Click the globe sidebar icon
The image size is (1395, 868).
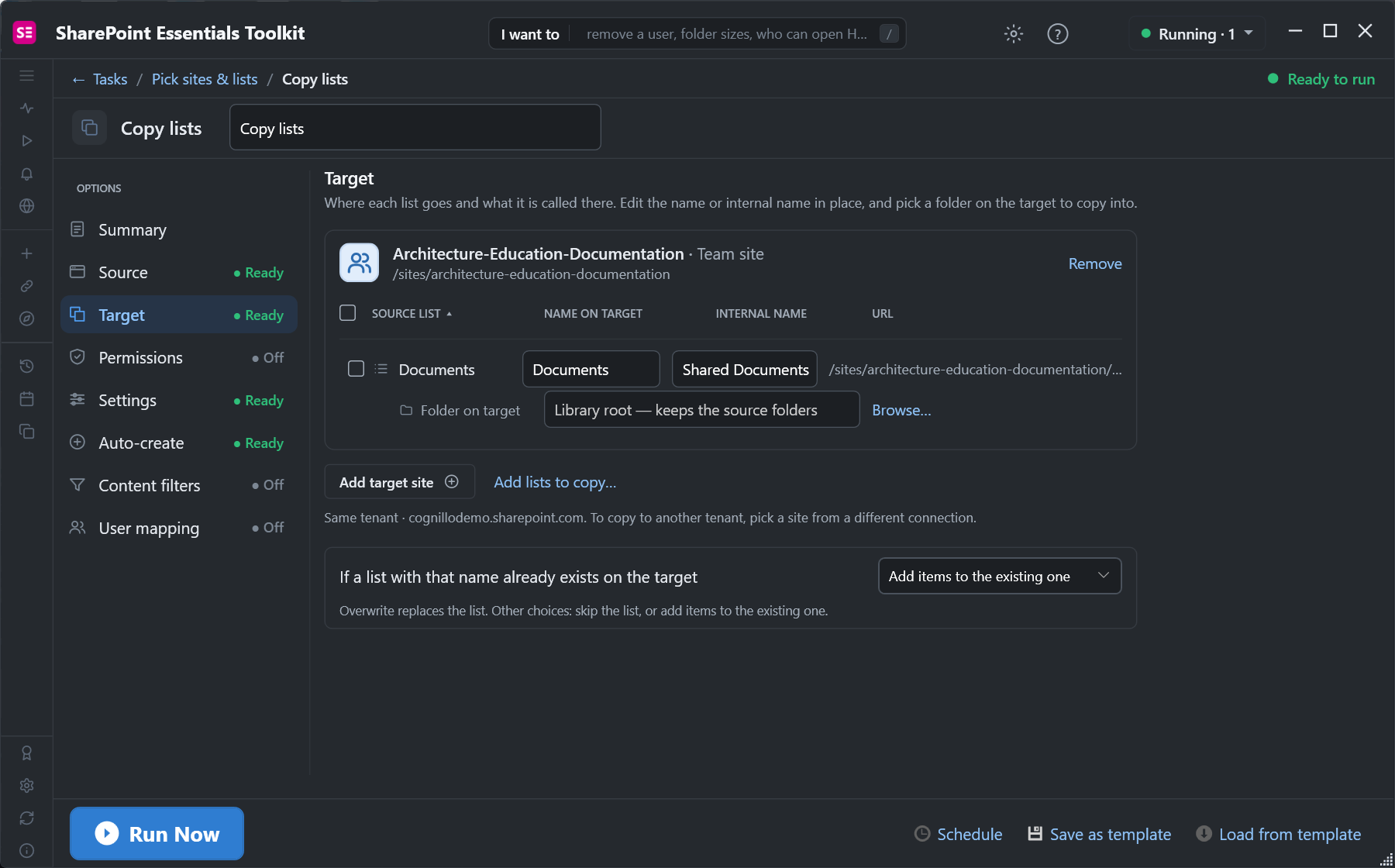26,206
